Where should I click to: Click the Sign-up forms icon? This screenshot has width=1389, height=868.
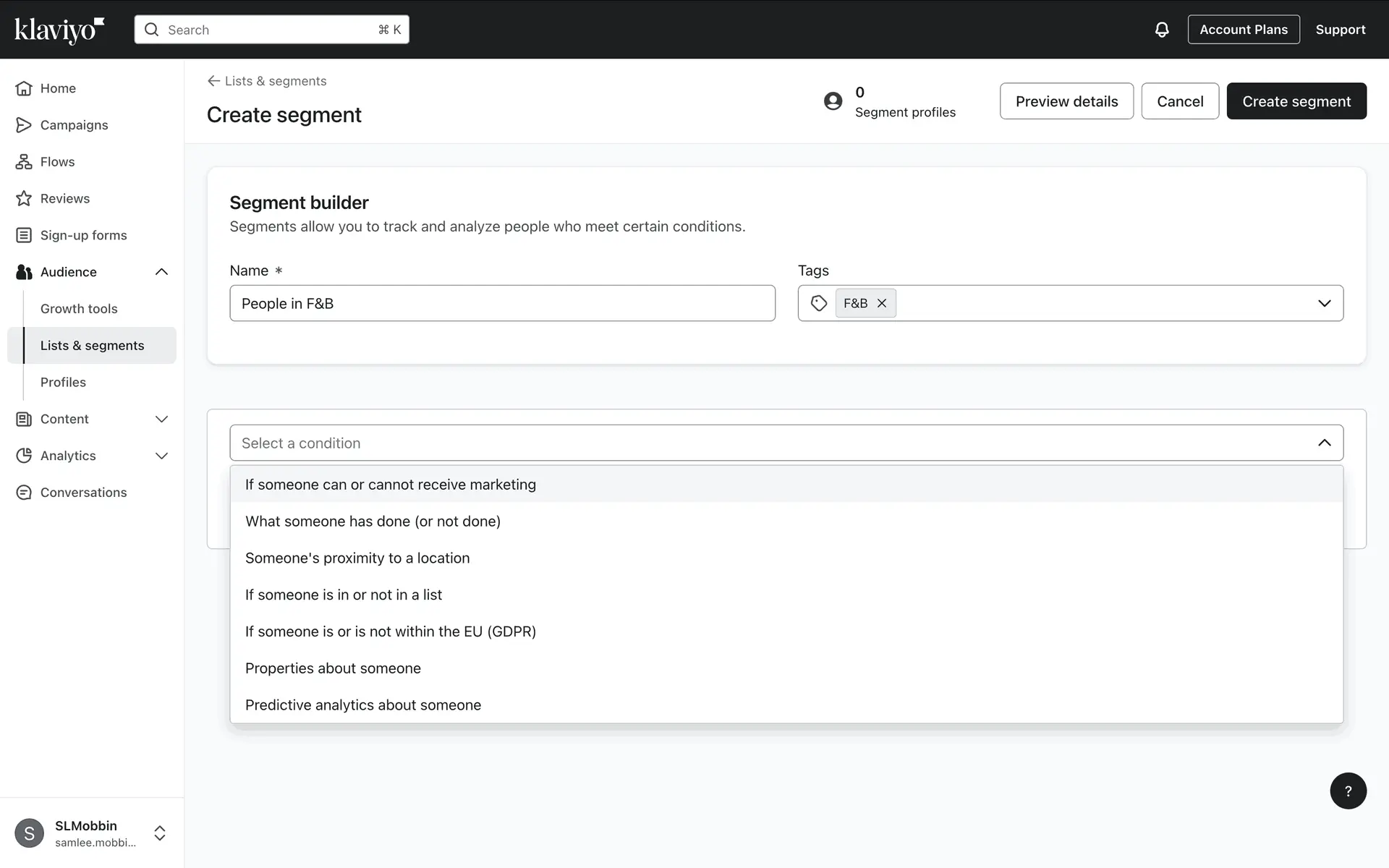24,235
